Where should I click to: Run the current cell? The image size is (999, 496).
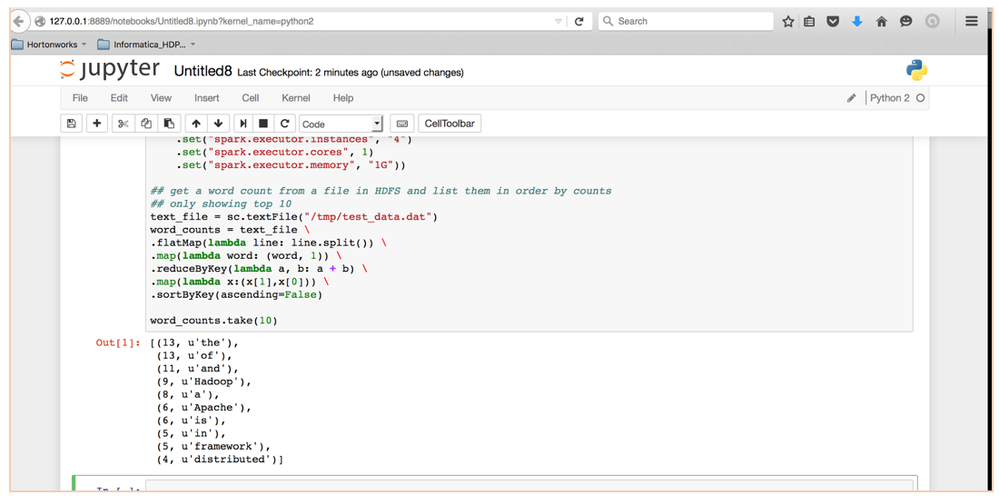243,124
